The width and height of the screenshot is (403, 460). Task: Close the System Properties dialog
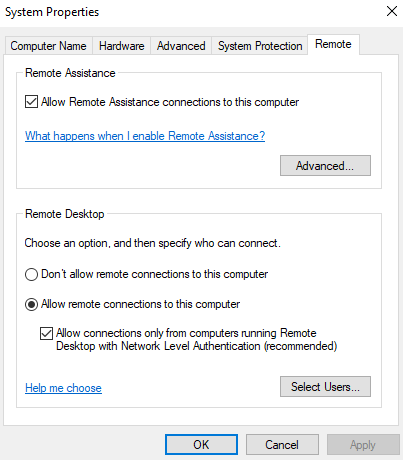coord(392,11)
